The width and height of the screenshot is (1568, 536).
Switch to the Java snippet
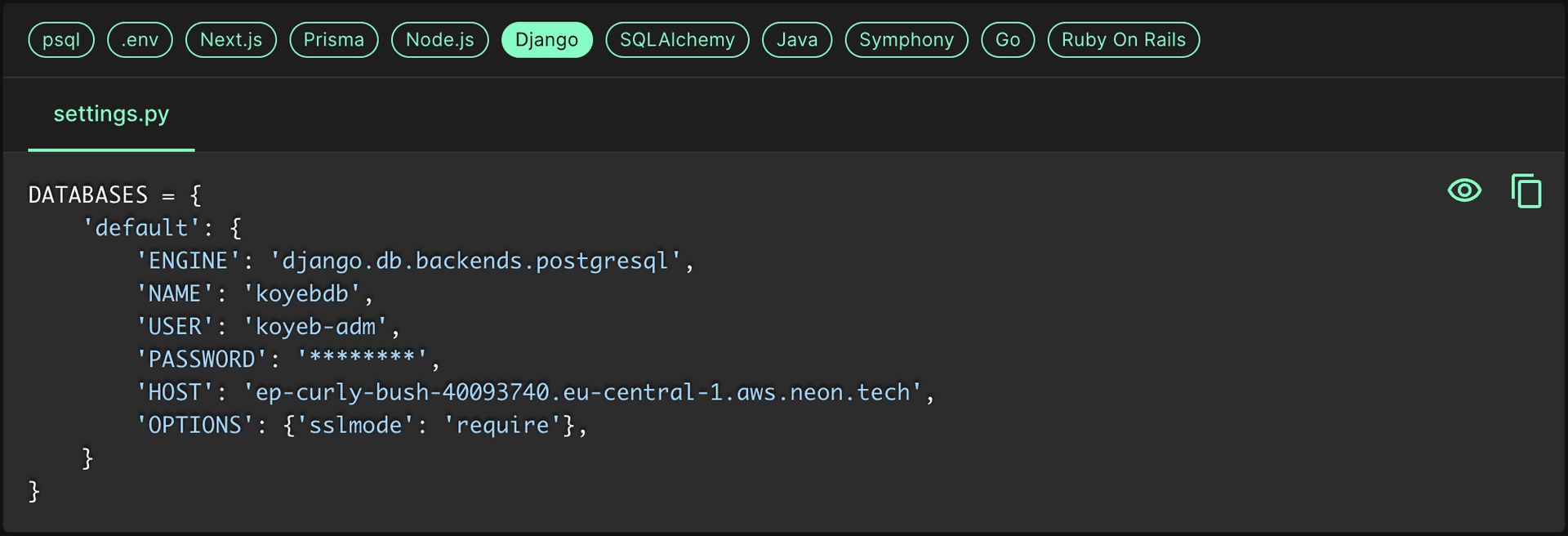[x=796, y=39]
